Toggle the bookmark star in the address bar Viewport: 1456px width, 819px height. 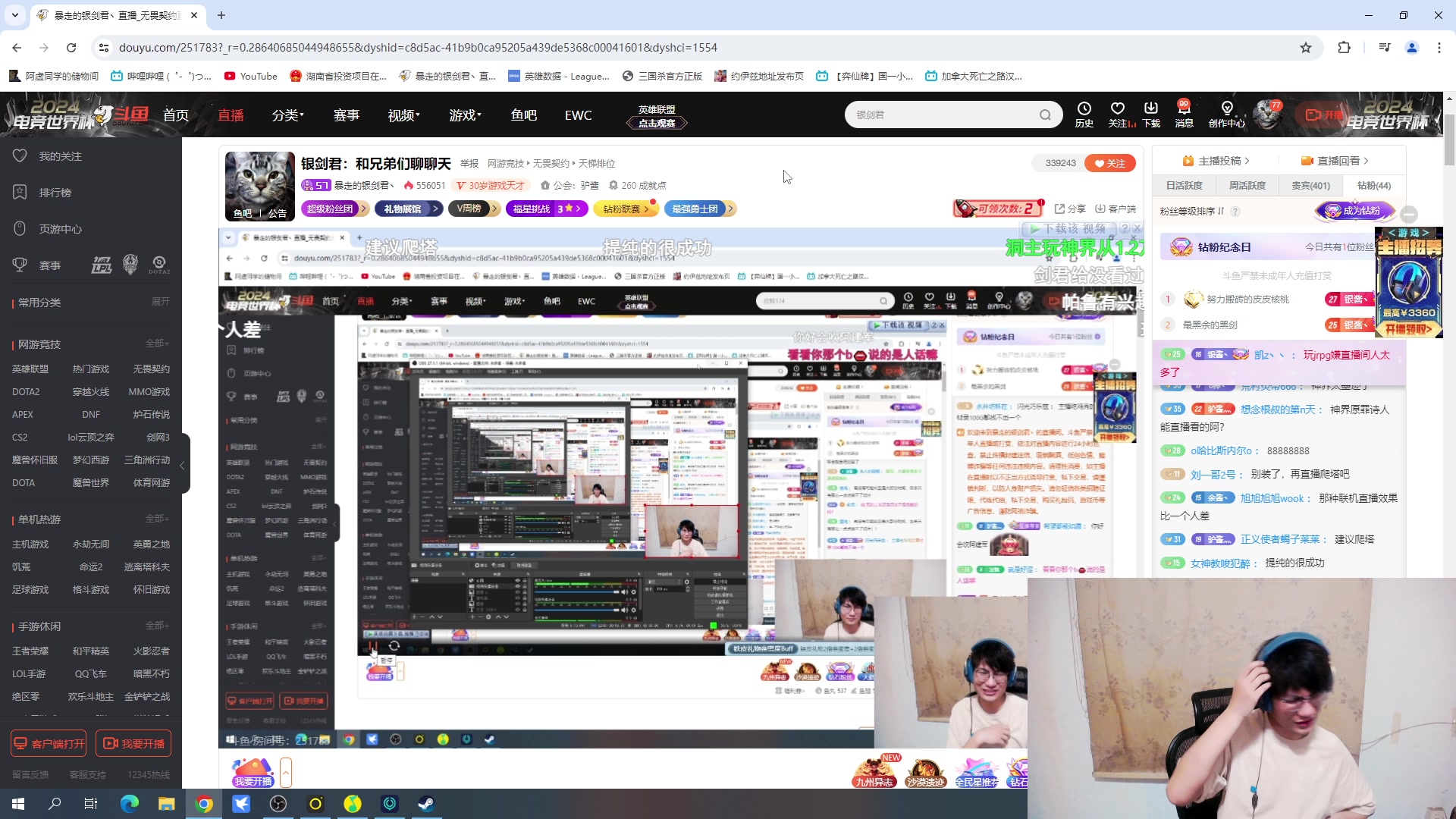[x=1306, y=47]
